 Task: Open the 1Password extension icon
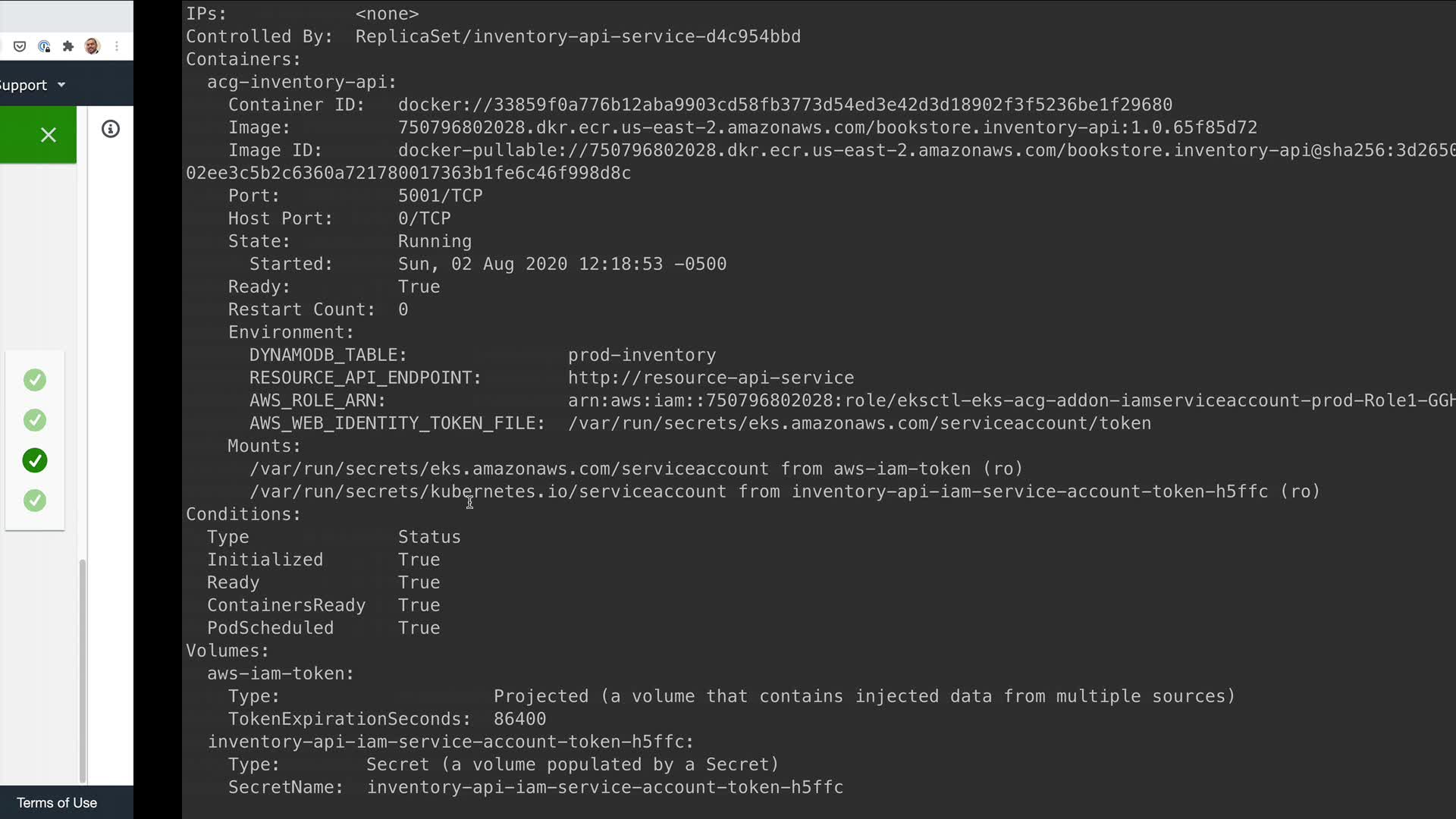click(x=44, y=46)
